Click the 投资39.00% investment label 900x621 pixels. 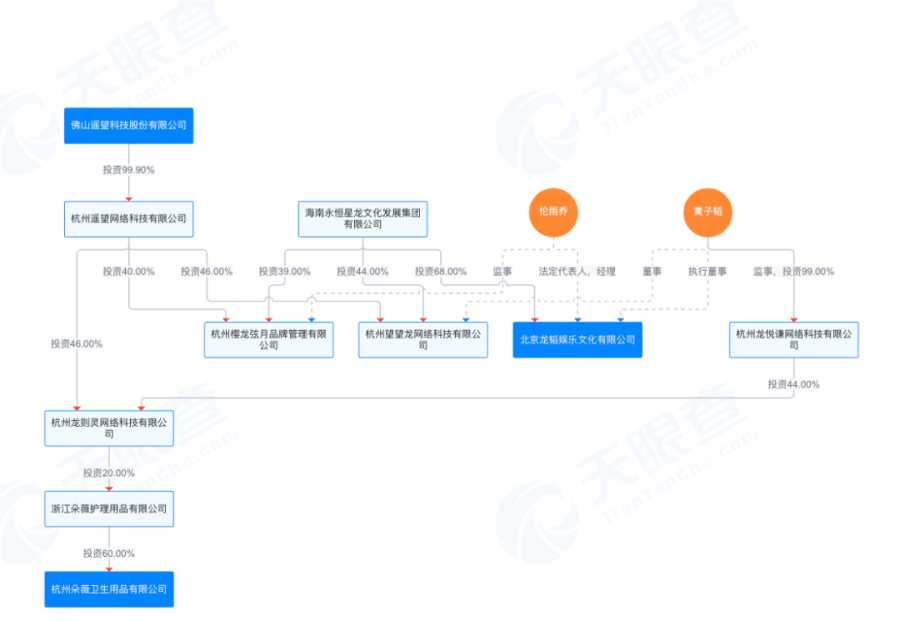click(x=284, y=271)
